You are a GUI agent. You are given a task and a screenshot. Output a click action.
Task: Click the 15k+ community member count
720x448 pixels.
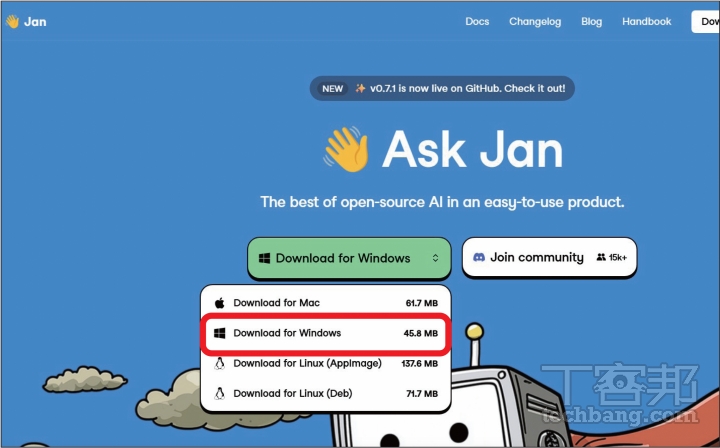click(x=618, y=258)
